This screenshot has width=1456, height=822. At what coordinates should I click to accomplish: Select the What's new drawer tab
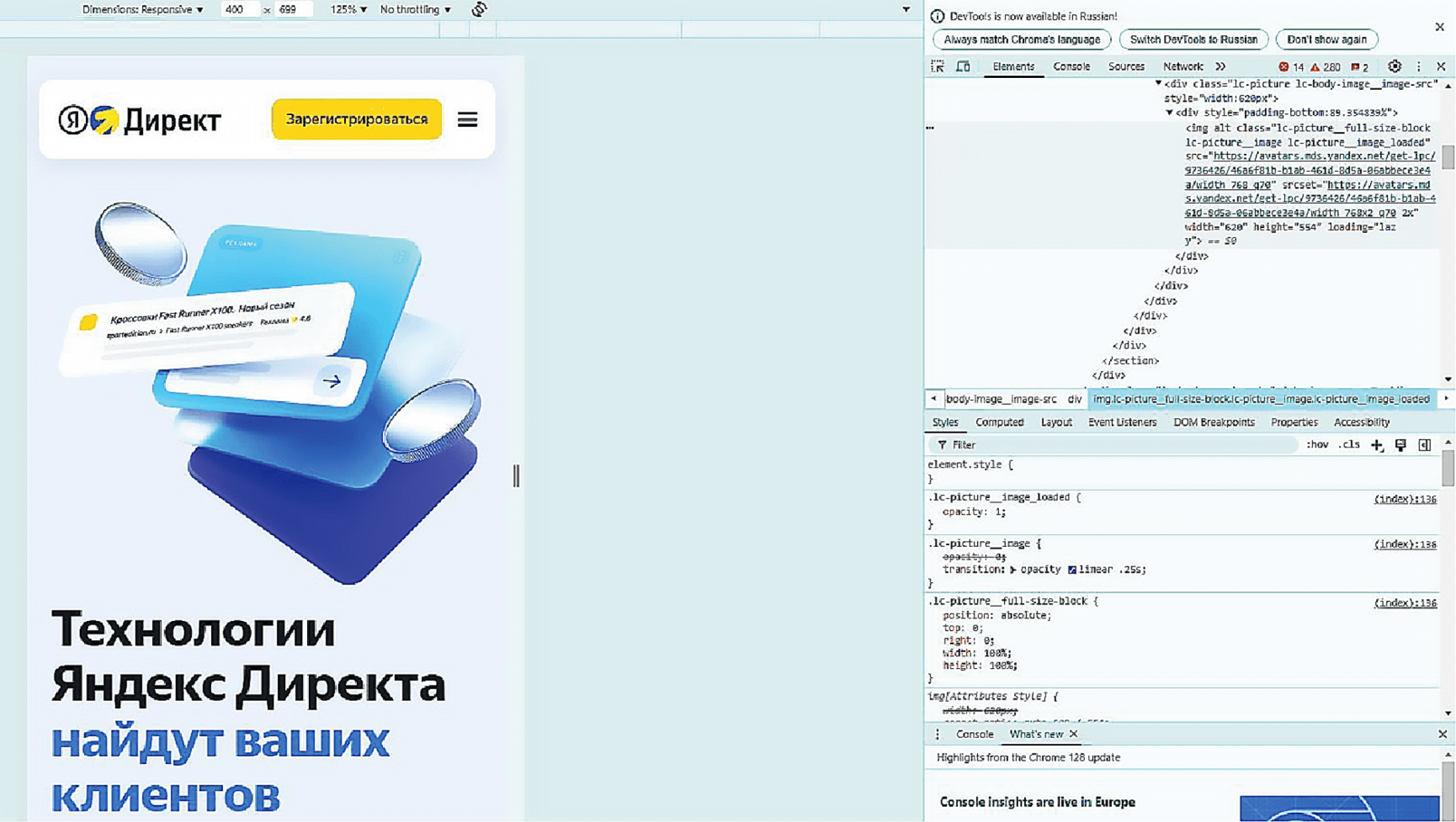1036,734
